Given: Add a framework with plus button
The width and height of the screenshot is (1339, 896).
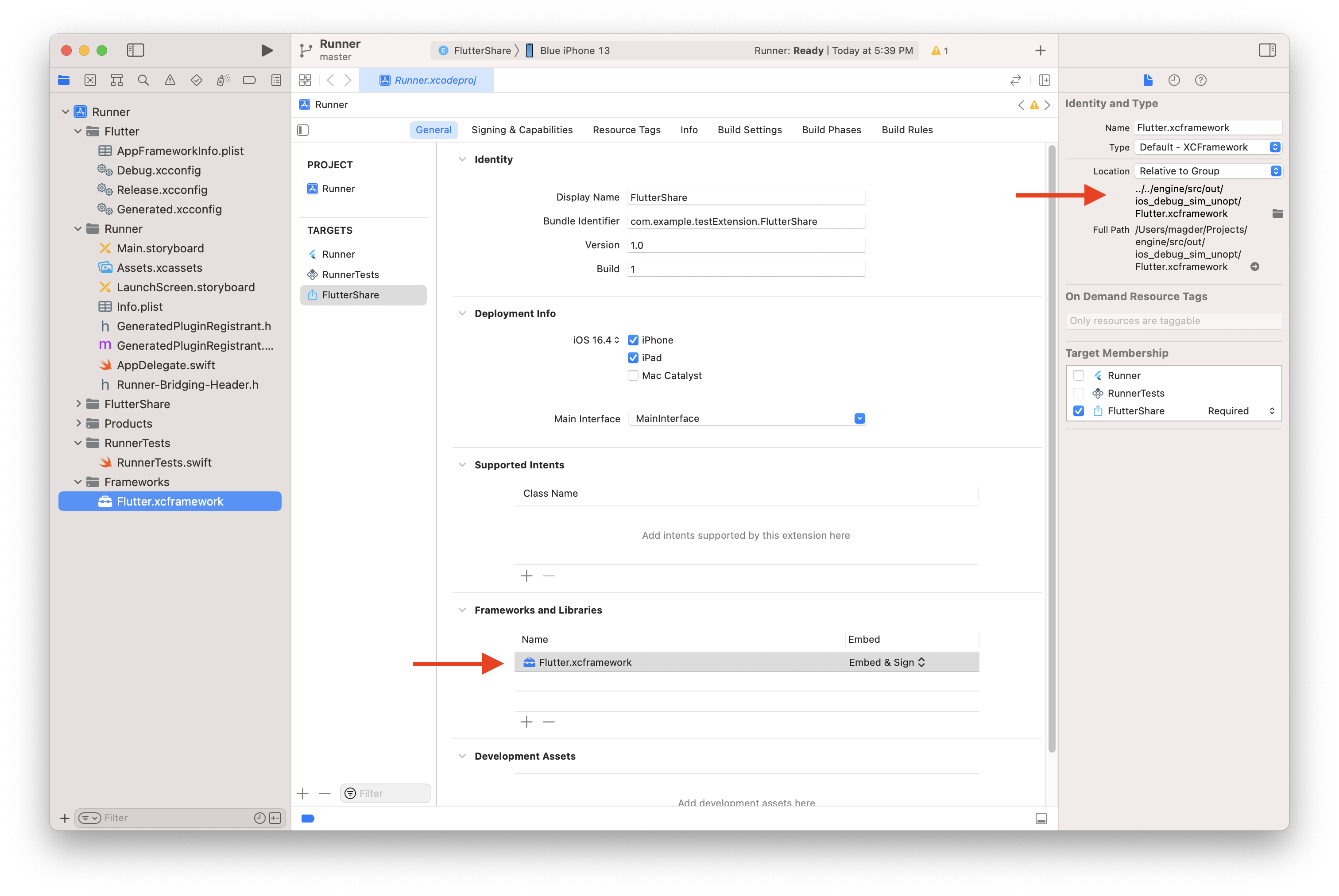Looking at the screenshot, I should 526,722.
